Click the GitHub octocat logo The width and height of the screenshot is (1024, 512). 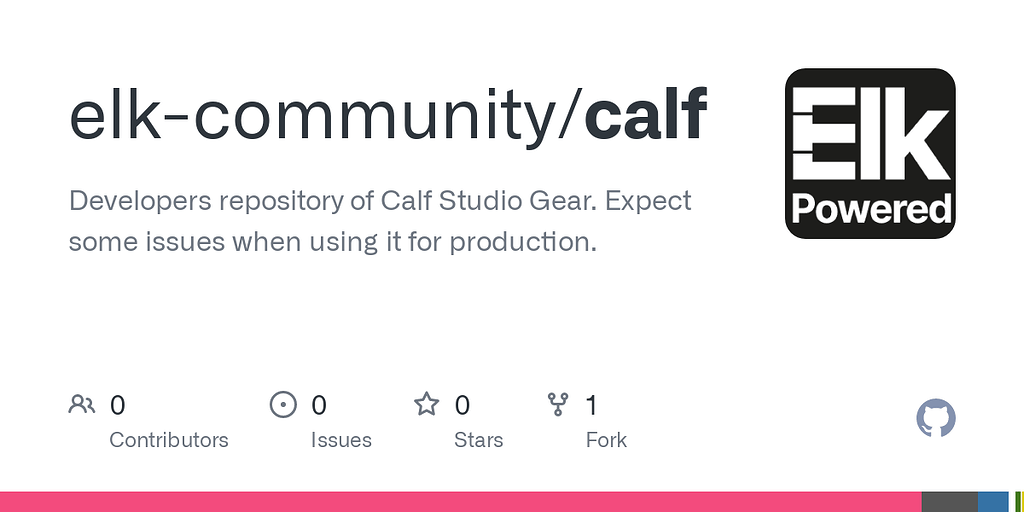(936, 418)
